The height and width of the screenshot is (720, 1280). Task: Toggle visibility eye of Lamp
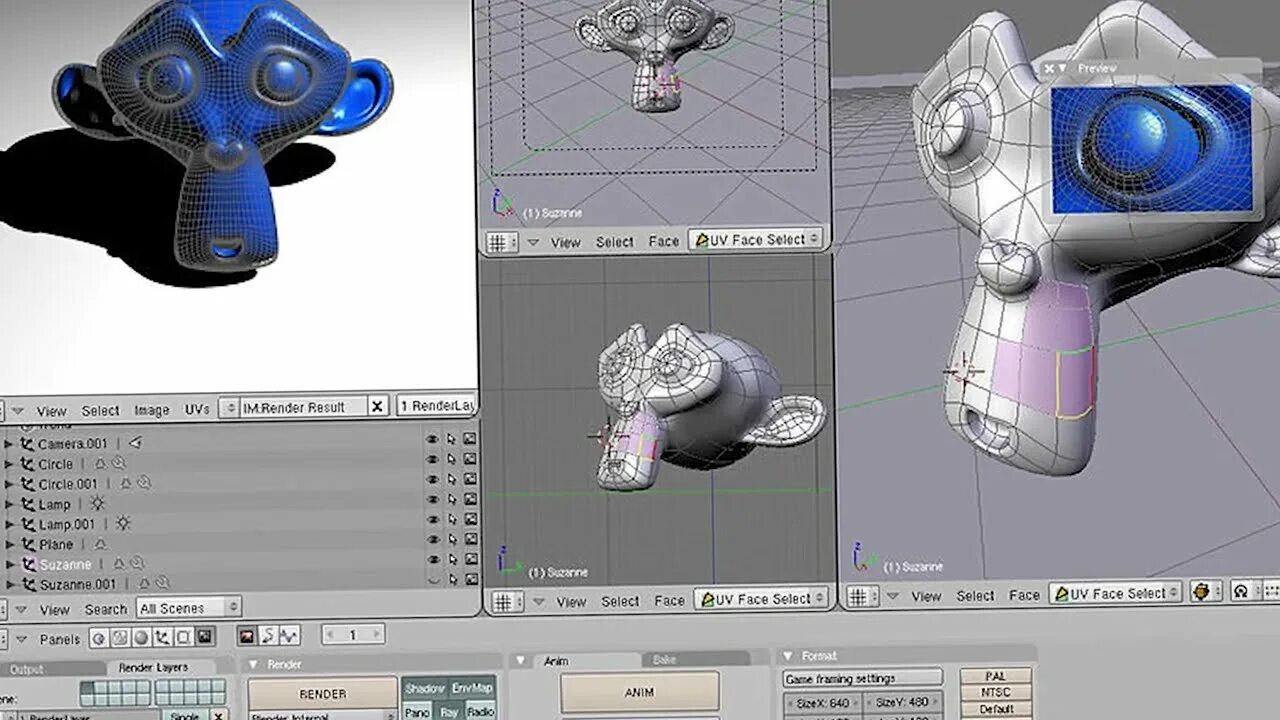[x=433, y=499]
